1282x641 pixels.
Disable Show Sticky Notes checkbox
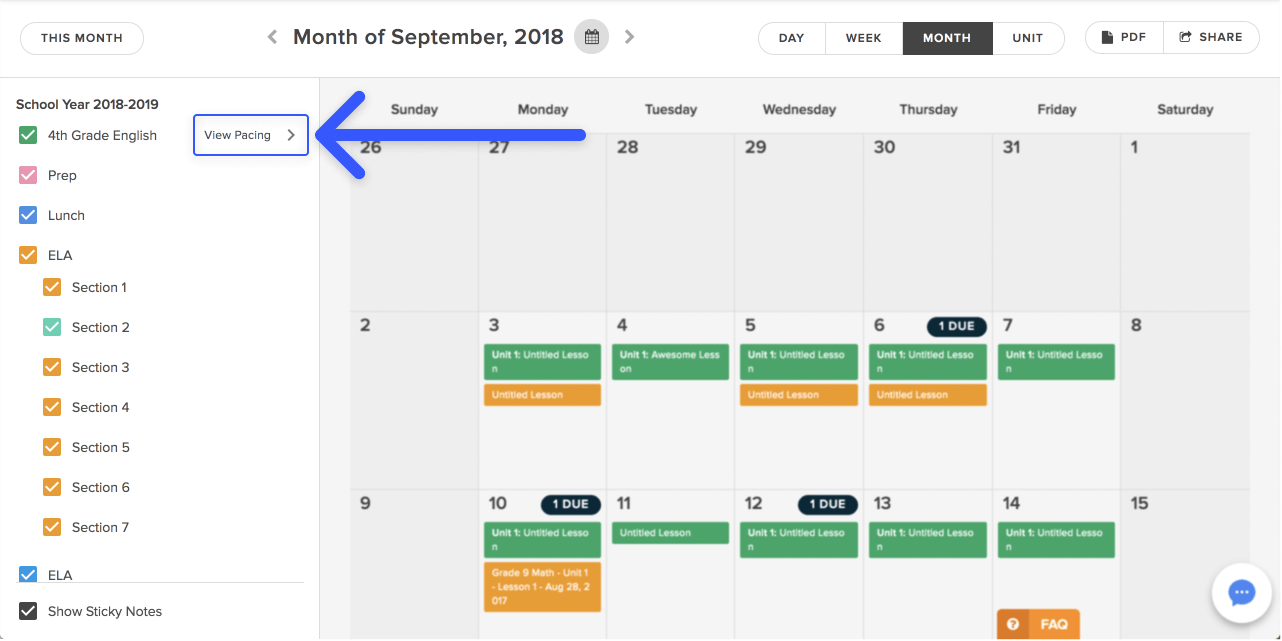(28, 611)
